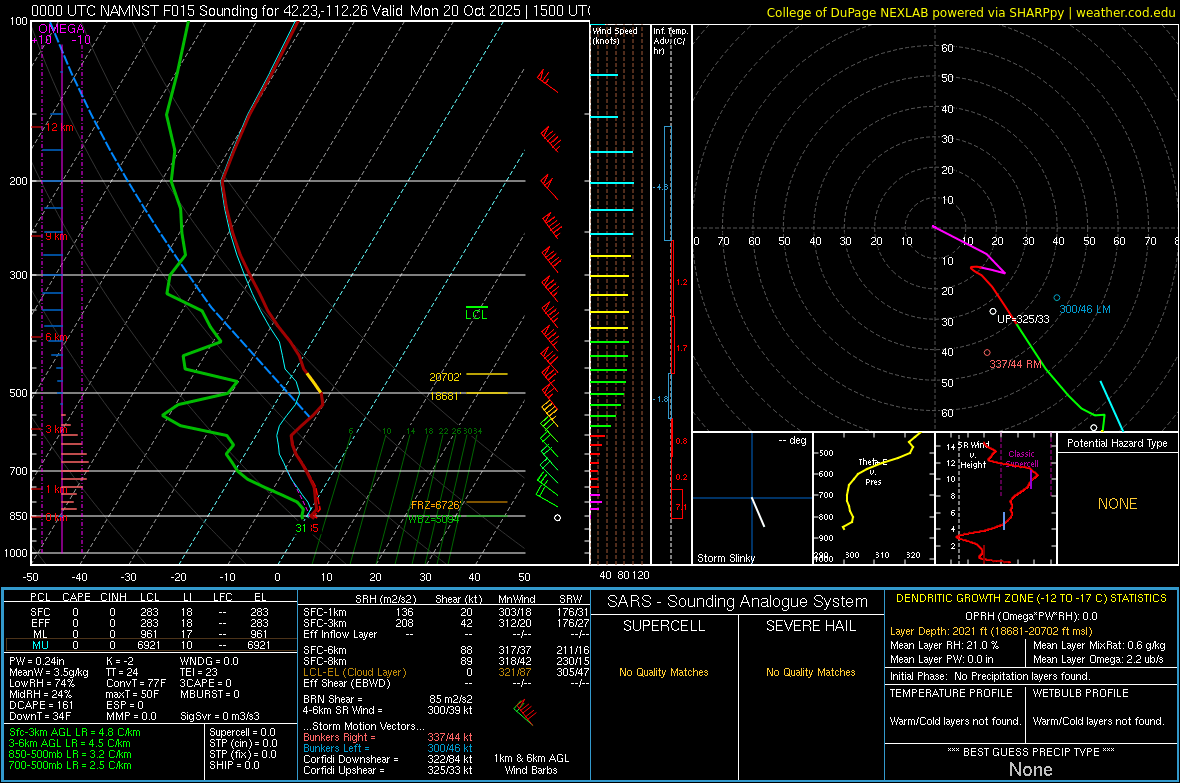
Task: Click the Supercell = 0.0 composite value
Action: point(242,732)
